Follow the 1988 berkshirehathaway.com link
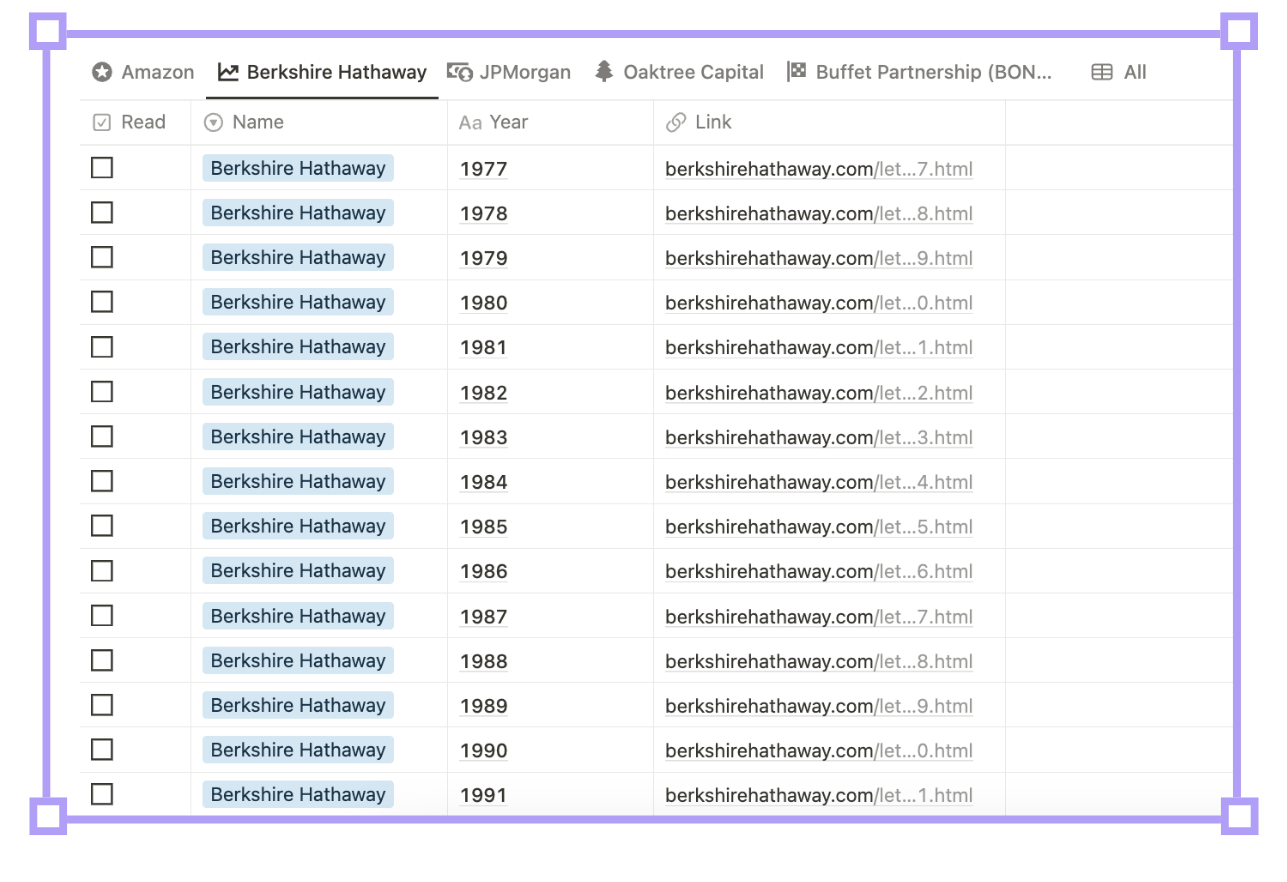Screen dimensions: 1287x882 click(819, 661)
